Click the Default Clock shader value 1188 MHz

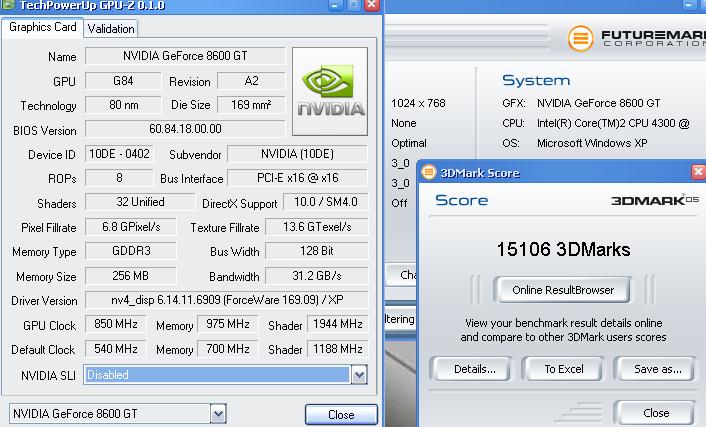(338, 349)
